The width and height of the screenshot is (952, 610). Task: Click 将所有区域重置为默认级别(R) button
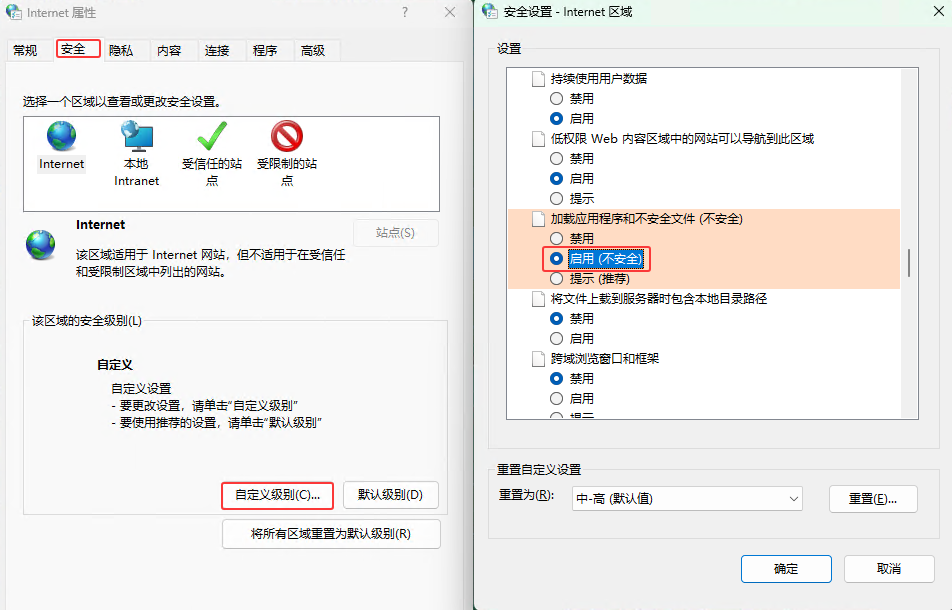coord(331,534)
